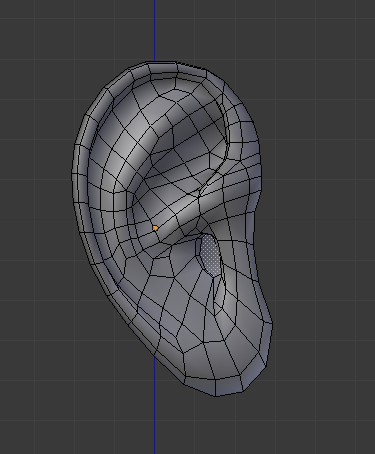This screenshot has width=375, height=454.
Task: Click the blue axis line below the earlobe
Action: coord(154,406)
